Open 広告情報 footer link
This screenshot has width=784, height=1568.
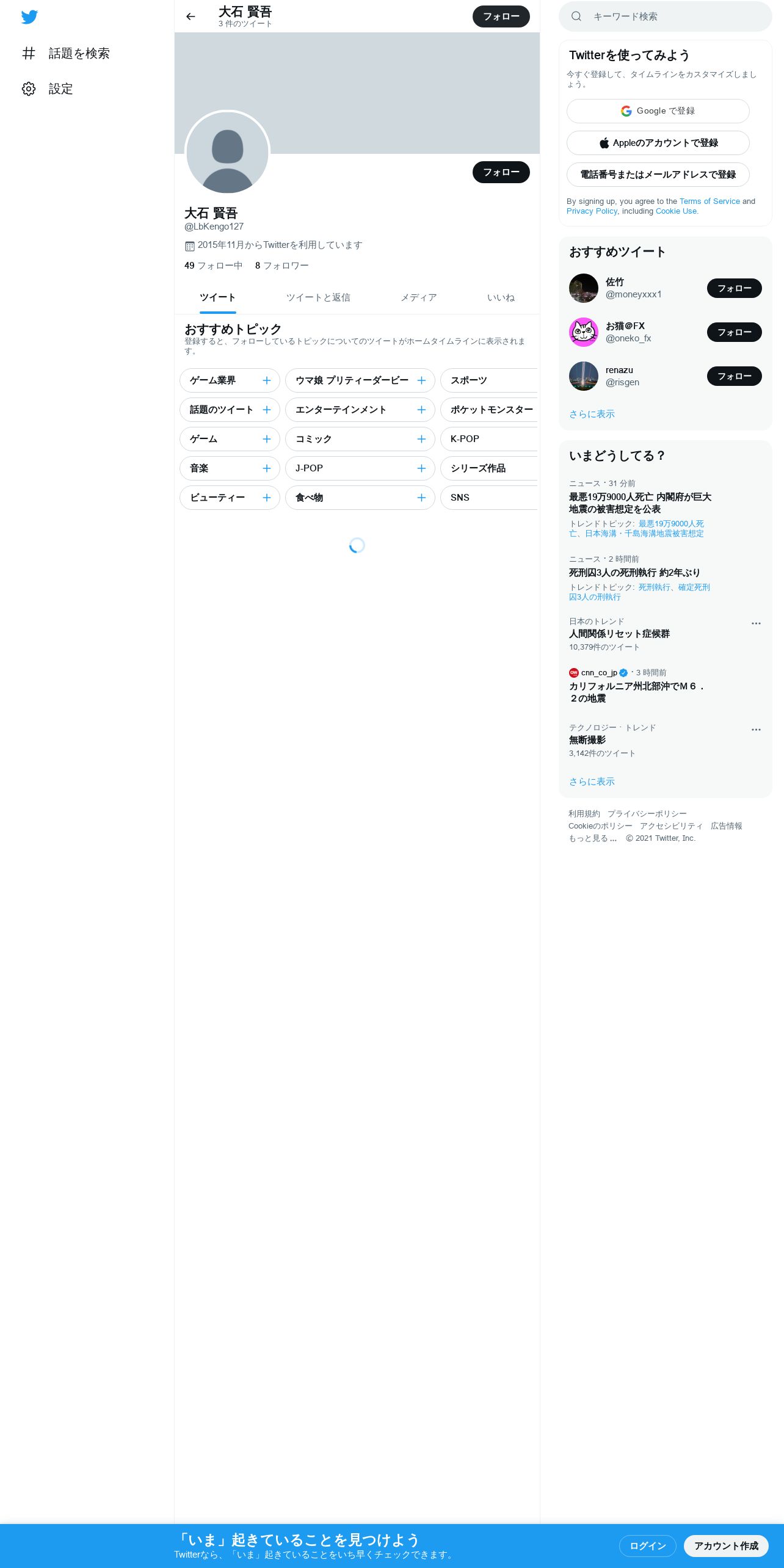coord(726,826)
